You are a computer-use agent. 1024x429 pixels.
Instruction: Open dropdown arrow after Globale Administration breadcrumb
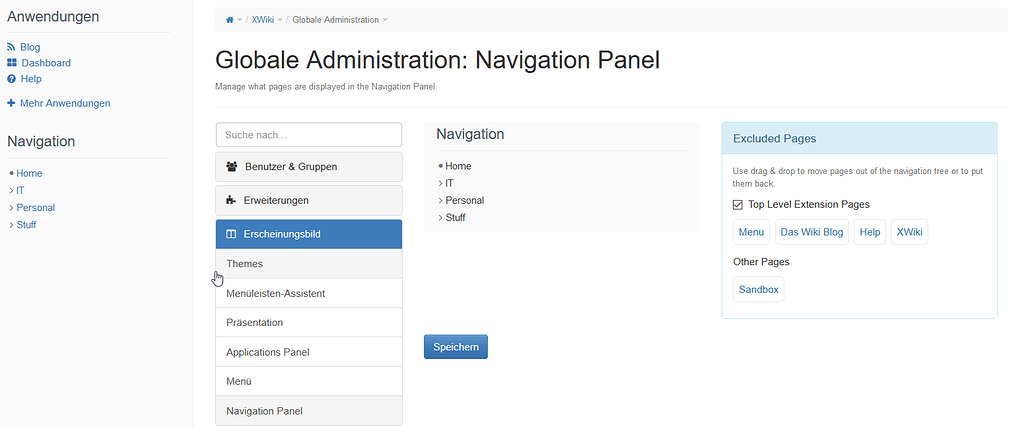(385, 20)
